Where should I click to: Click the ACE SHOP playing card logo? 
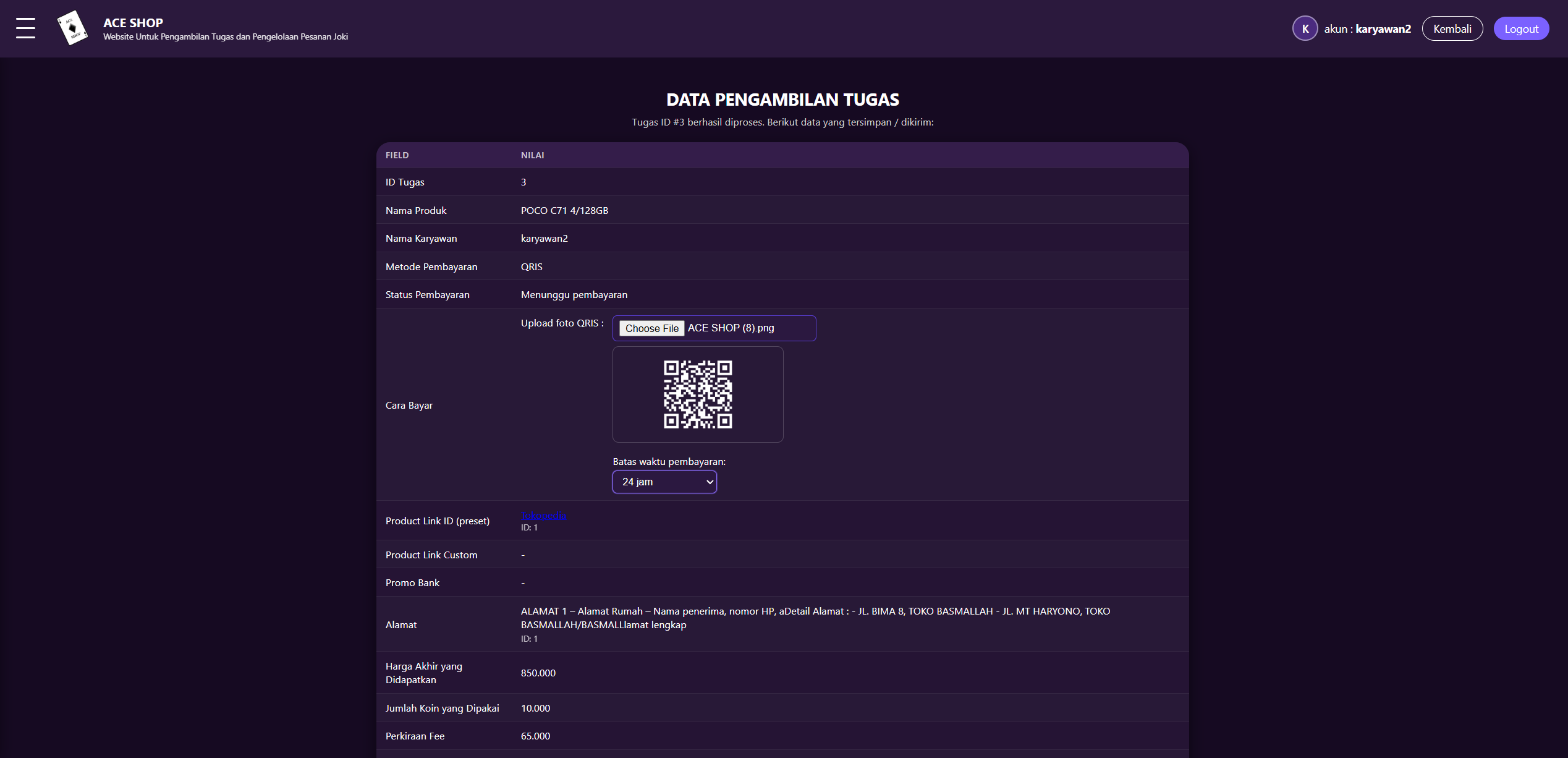[x=72, y=28]
